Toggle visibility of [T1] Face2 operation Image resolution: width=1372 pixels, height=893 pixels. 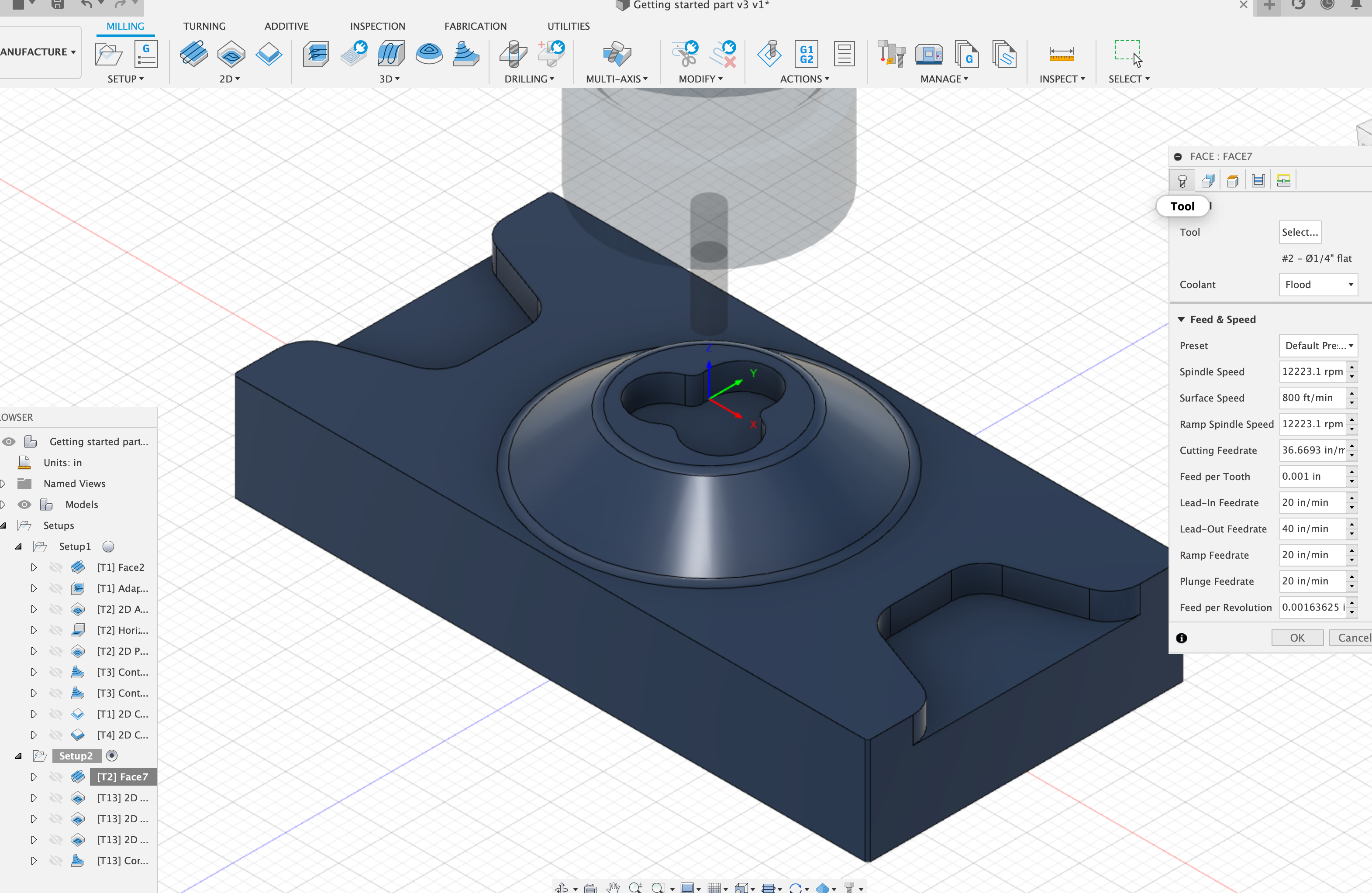pos(56,567)
